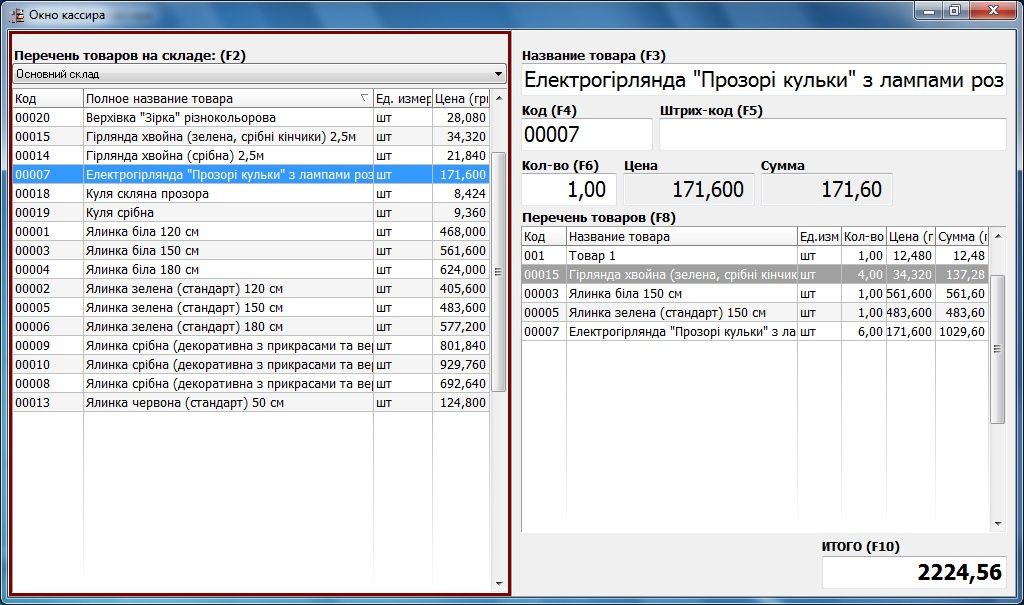Click the Ед. измер column header in warehouse list
The height and width of the screenshot is (605, 1024).
point(402,99)
